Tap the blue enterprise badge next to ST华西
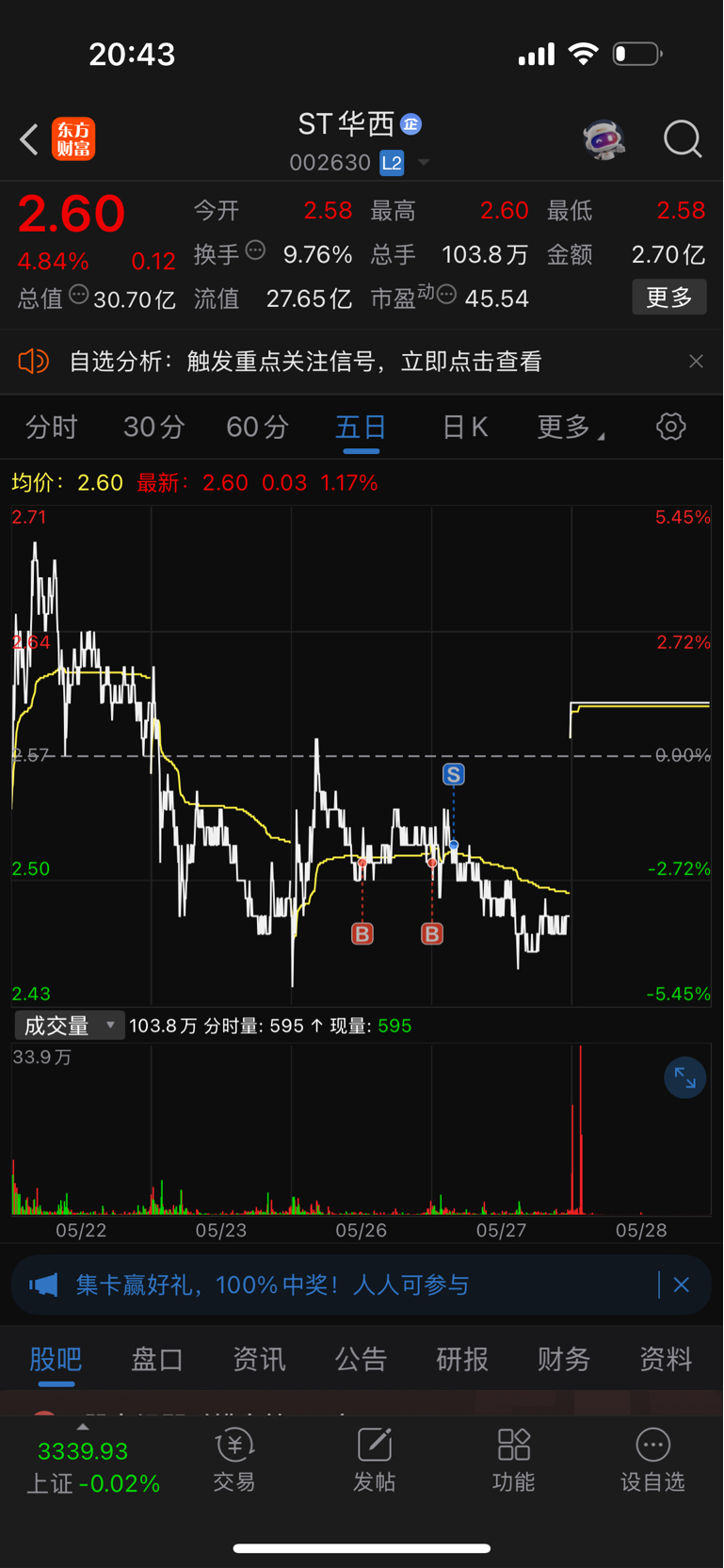This screenshot has width=724, height=1568. tap(410, 123)
